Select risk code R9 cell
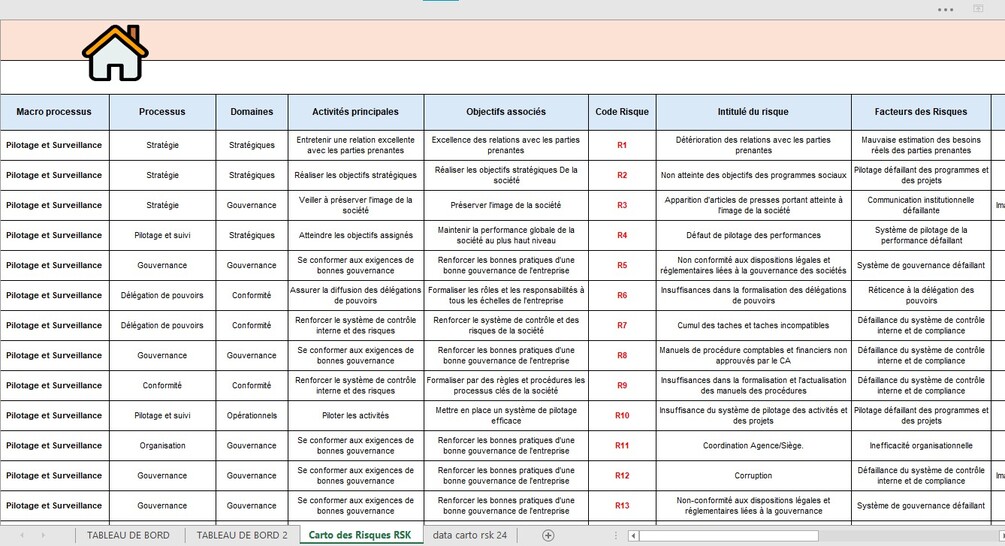 click(622, 385)
